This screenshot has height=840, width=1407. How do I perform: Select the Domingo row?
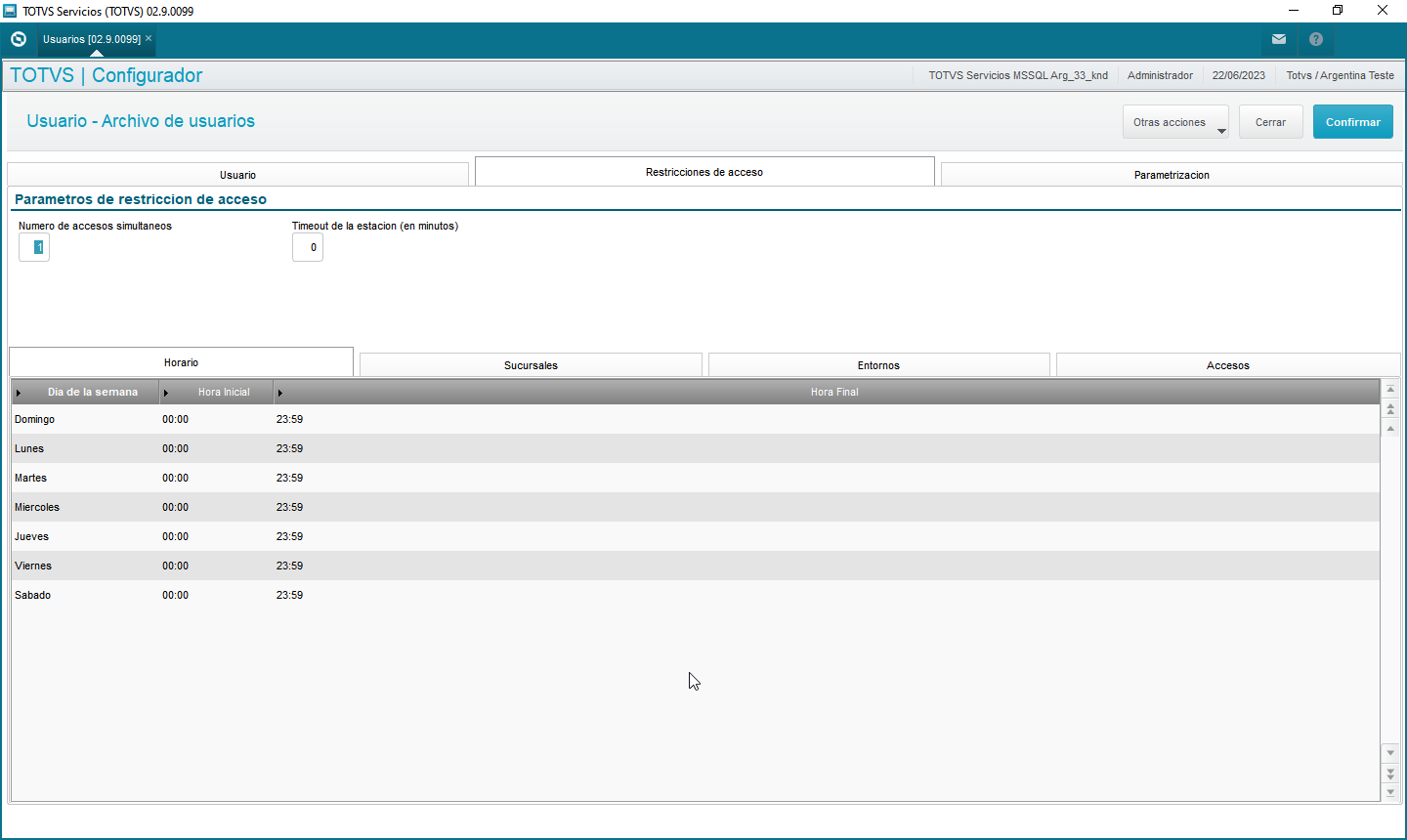[695, 419]
